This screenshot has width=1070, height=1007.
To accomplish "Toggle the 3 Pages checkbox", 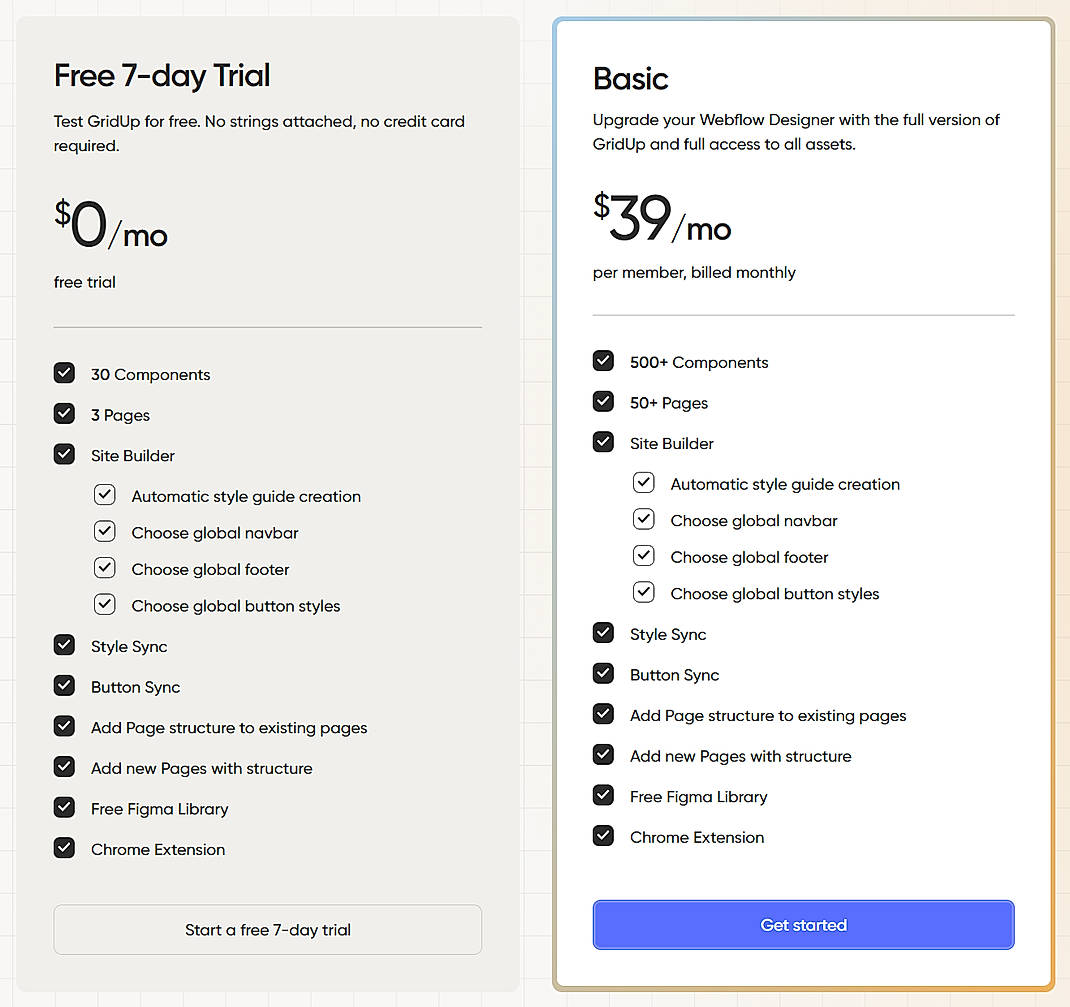I will [64, 413].
